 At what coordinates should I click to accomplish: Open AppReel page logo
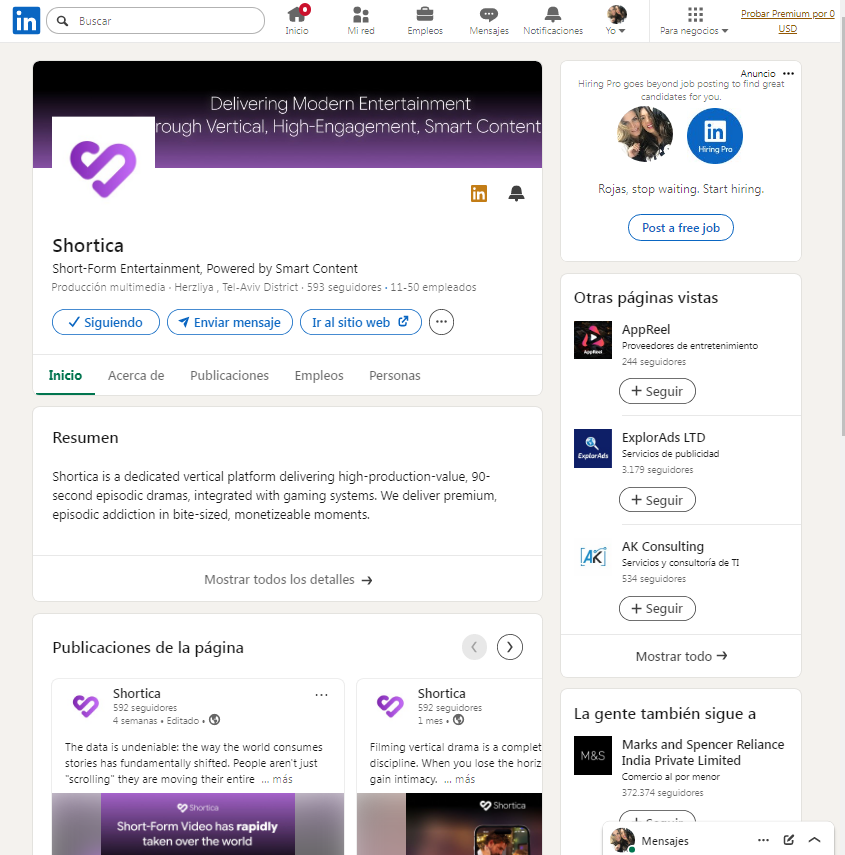point(593,340)
